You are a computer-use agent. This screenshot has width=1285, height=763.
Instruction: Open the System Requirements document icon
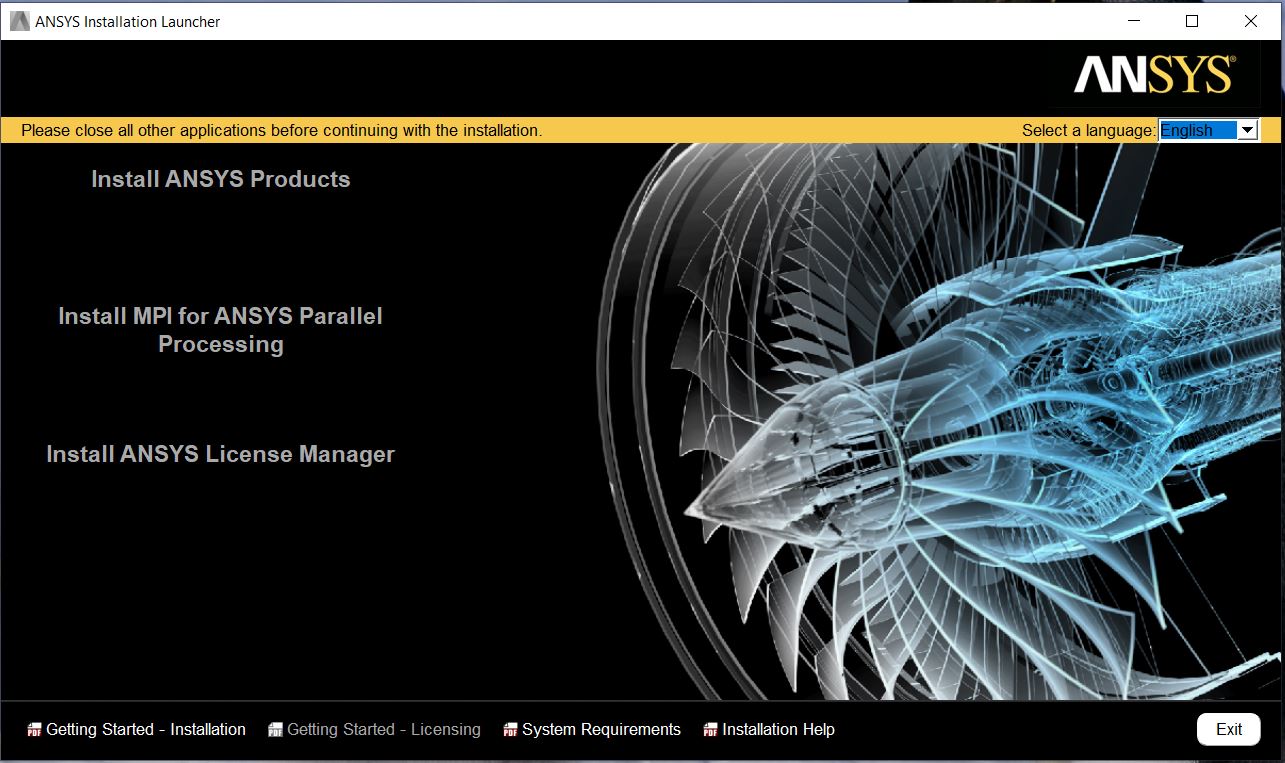pos(512,729)
